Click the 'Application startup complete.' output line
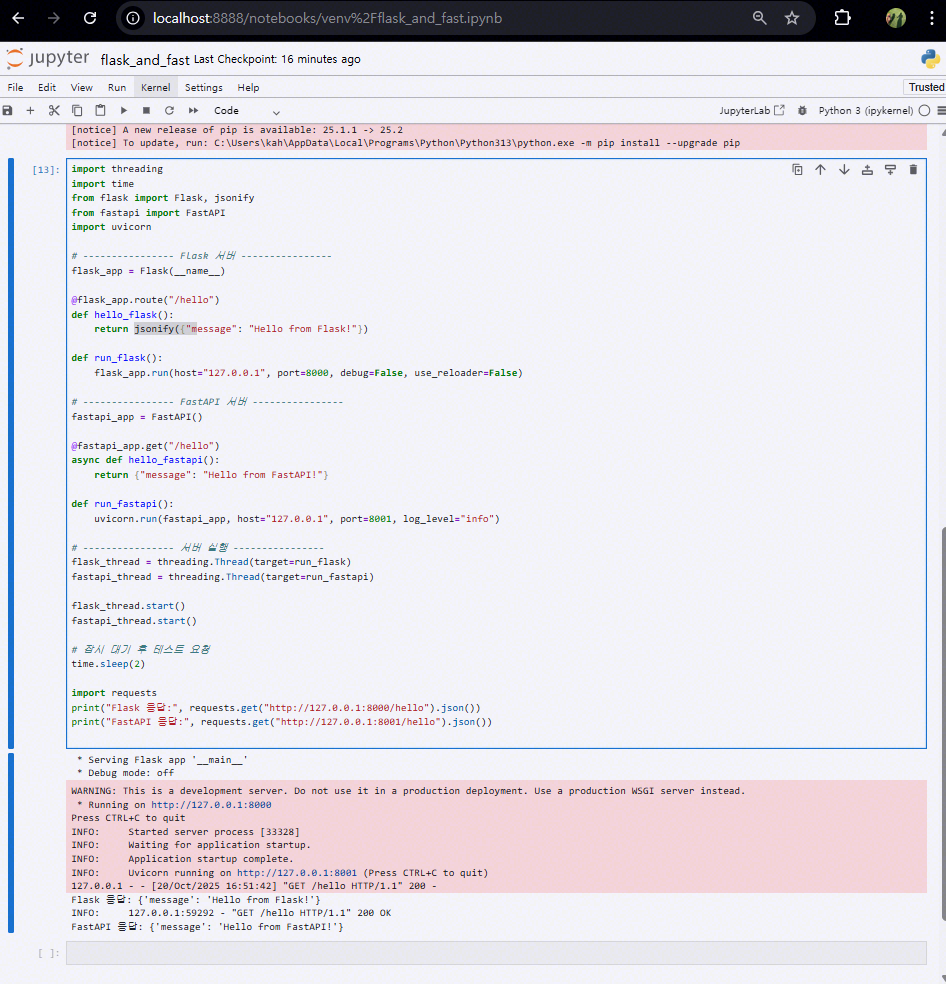This screenshot has width=946, height=984. (181, 858)
